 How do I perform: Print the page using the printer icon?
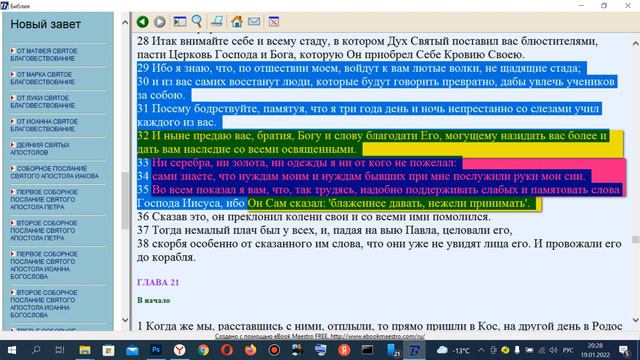(x=217, y=22)
